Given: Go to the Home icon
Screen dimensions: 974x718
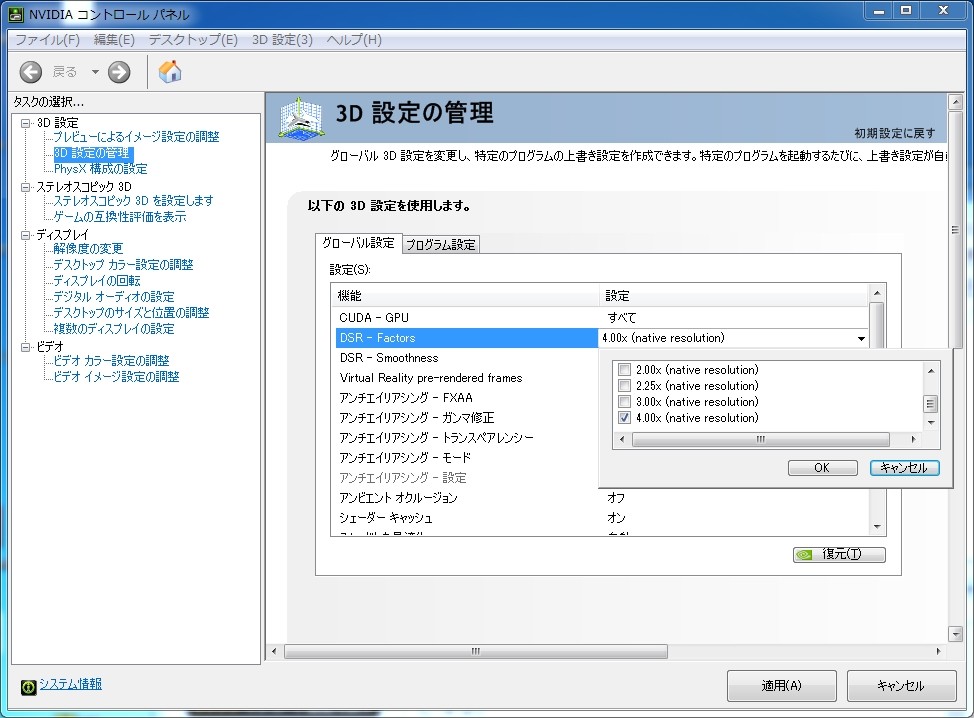Looking at the screenshot, I should pos(170,71).
